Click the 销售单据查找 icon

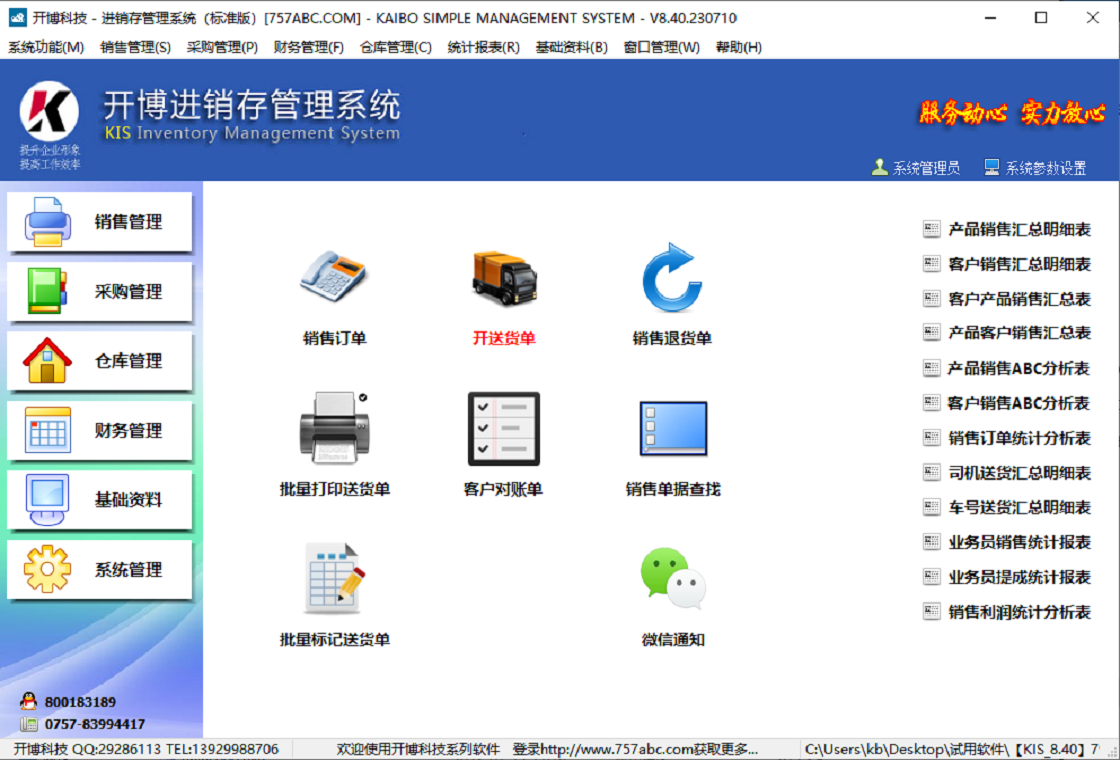[673, 428]
